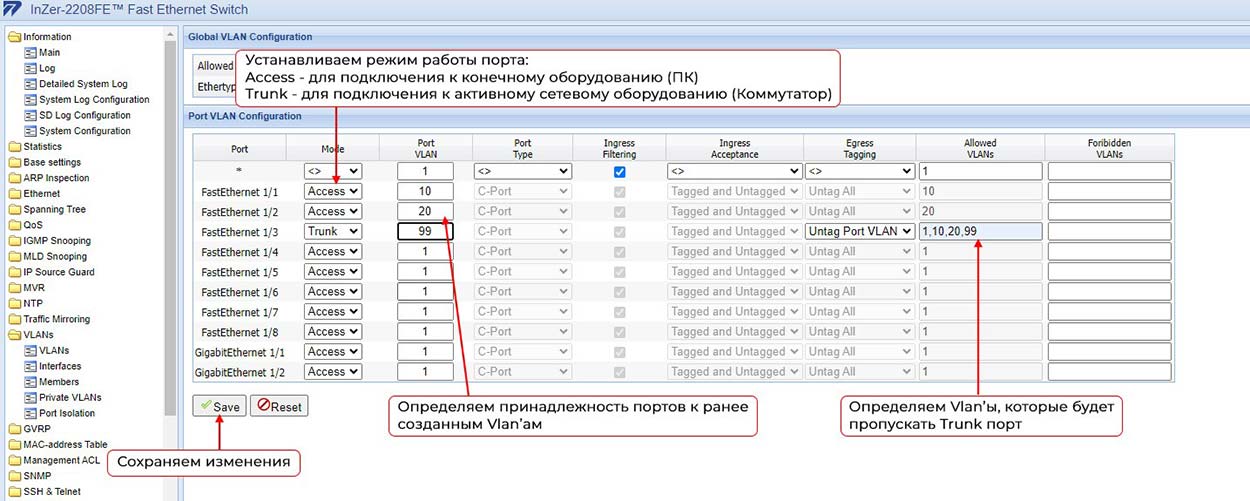
Task: Toggle Ingress Filtering checkbox for FastEthernet 1/5
Action: (619, 272)
